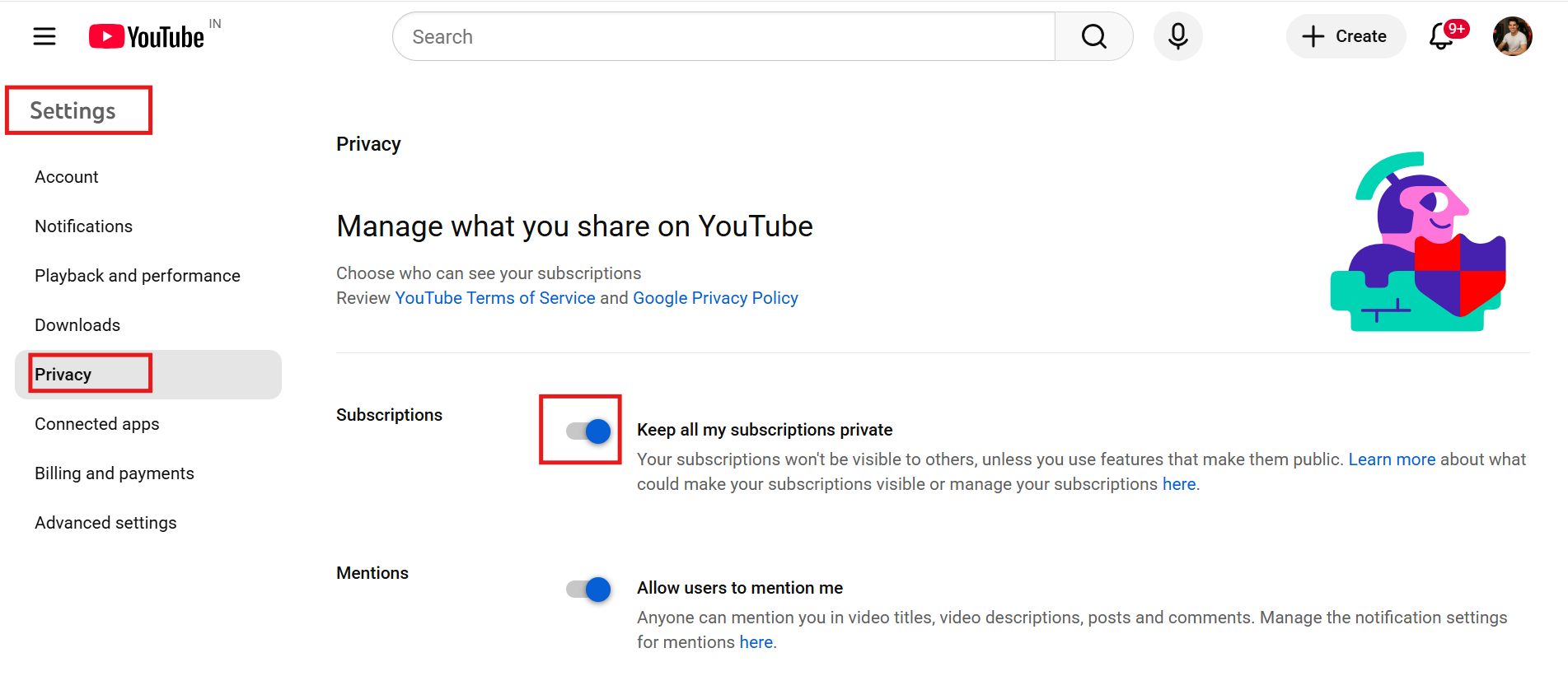Focus the Search input field

(x=723, y=36)
